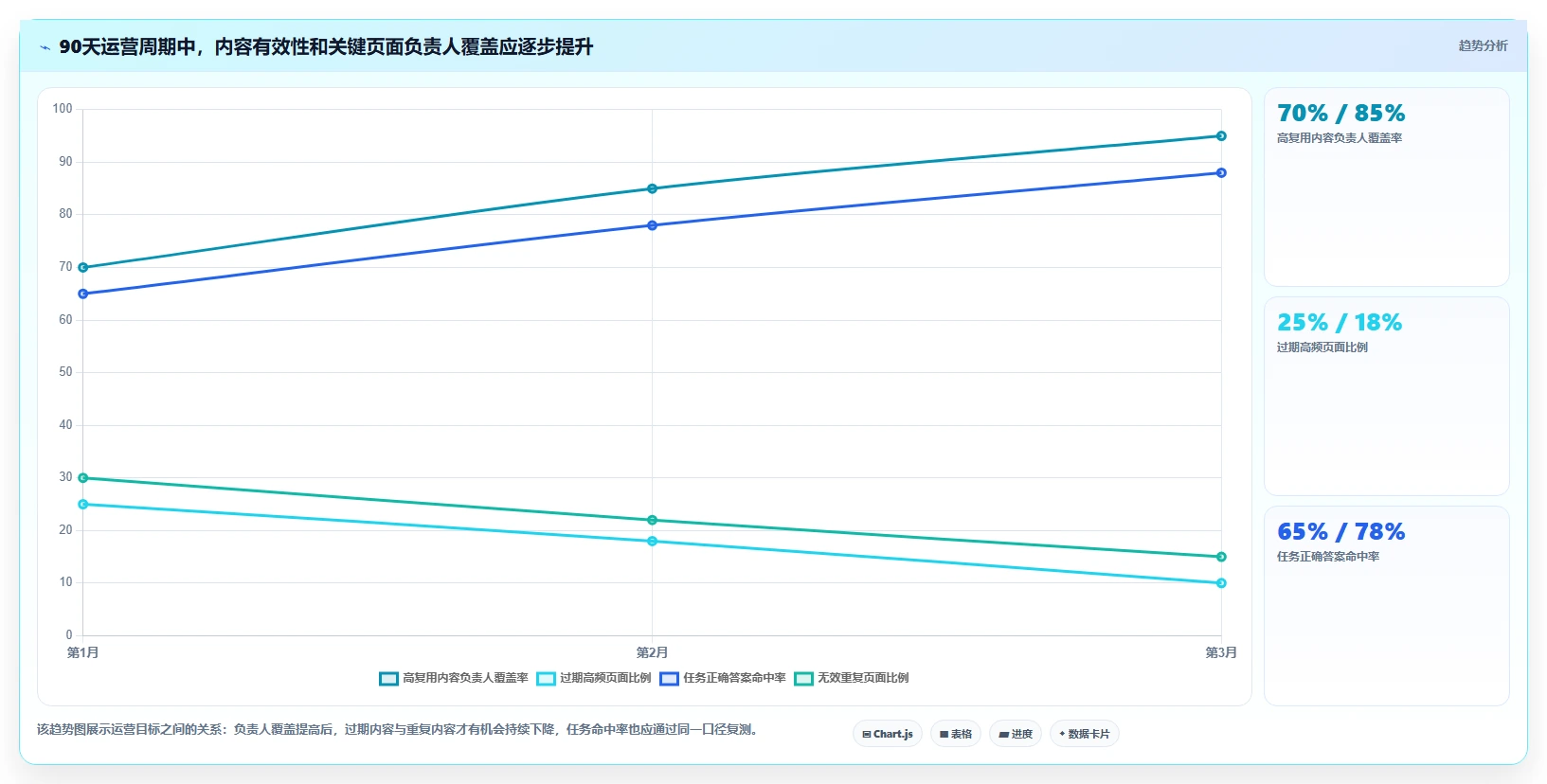Click the 100 y-axis label

pos(63,109)
